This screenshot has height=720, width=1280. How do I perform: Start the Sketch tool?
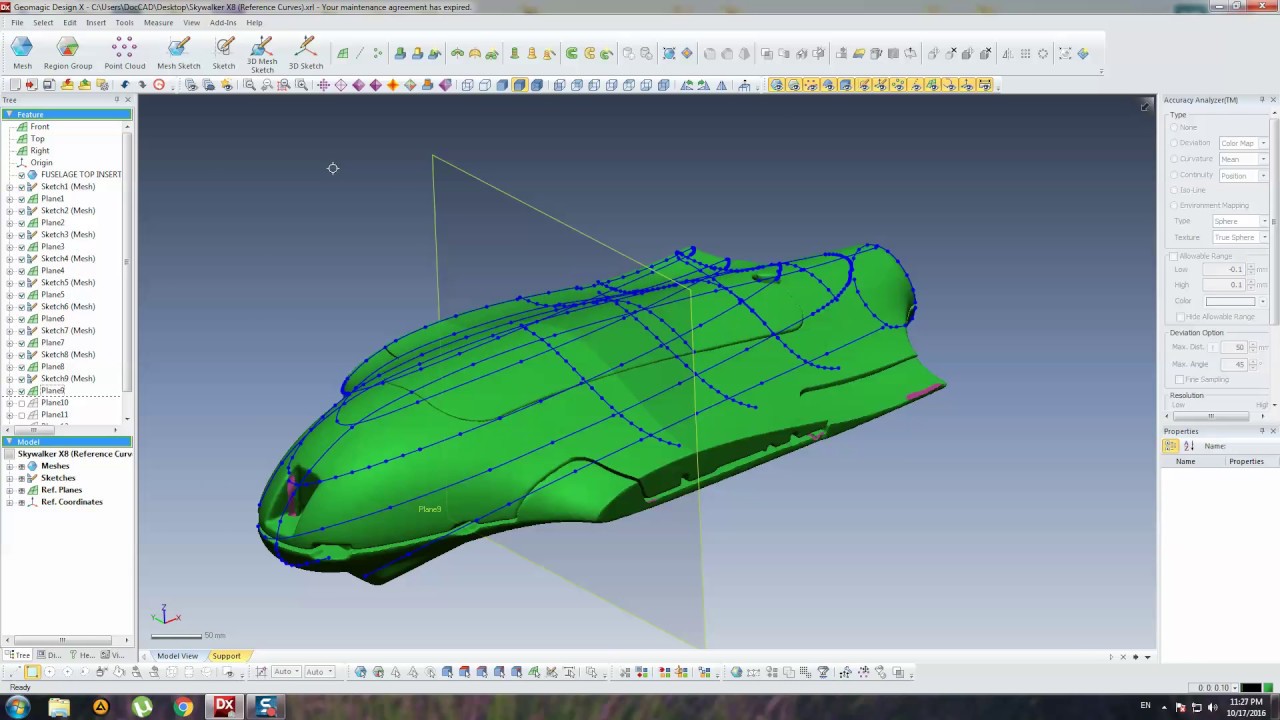pos(224,53)
